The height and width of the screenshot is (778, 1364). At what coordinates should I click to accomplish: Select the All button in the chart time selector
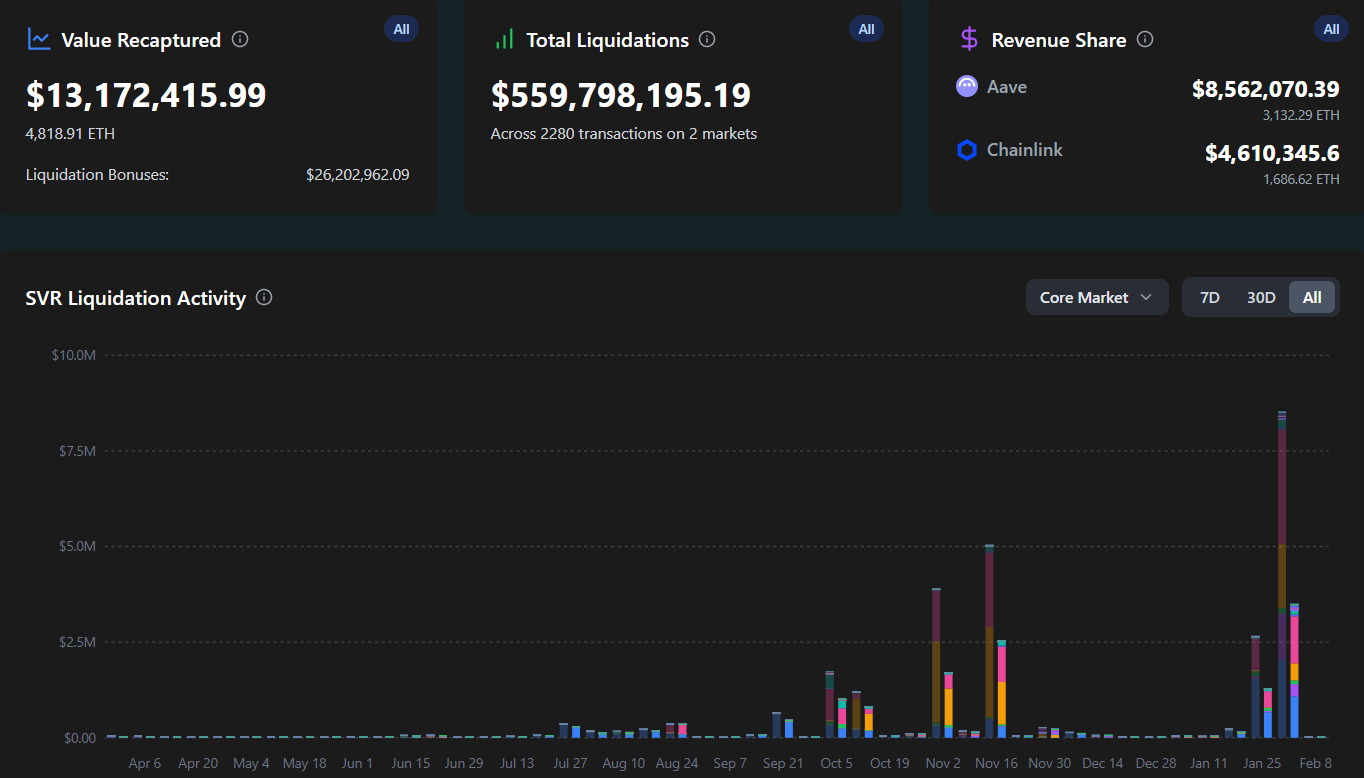click(1312, 297)
